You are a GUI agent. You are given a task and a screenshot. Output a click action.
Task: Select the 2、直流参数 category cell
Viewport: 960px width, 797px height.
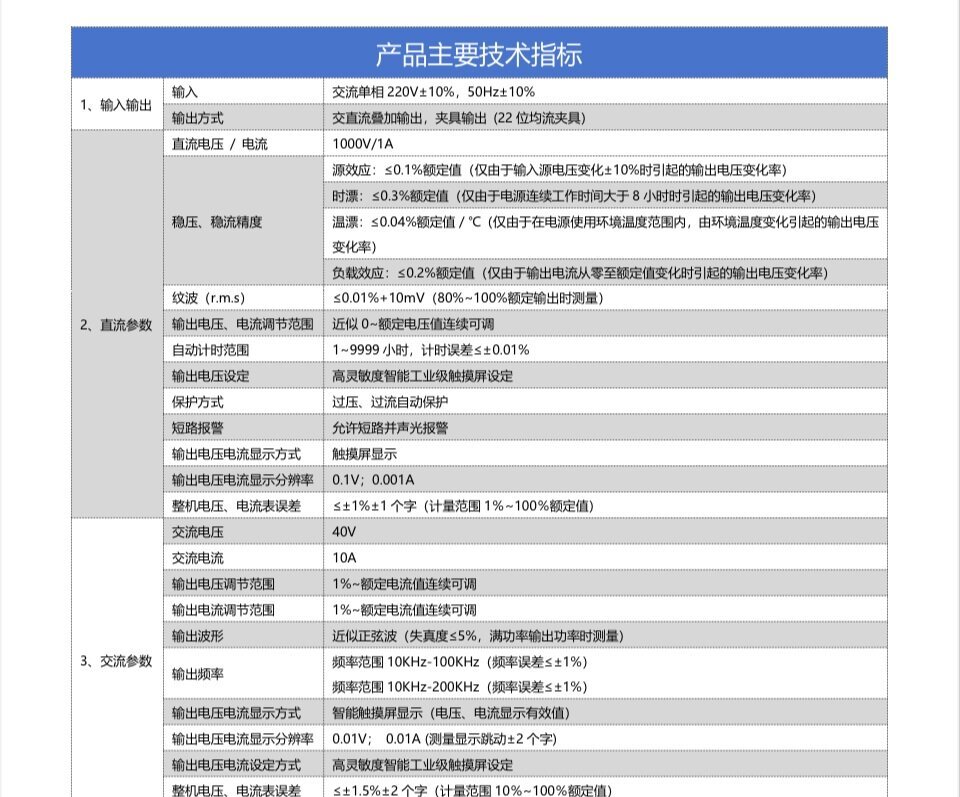117,324
